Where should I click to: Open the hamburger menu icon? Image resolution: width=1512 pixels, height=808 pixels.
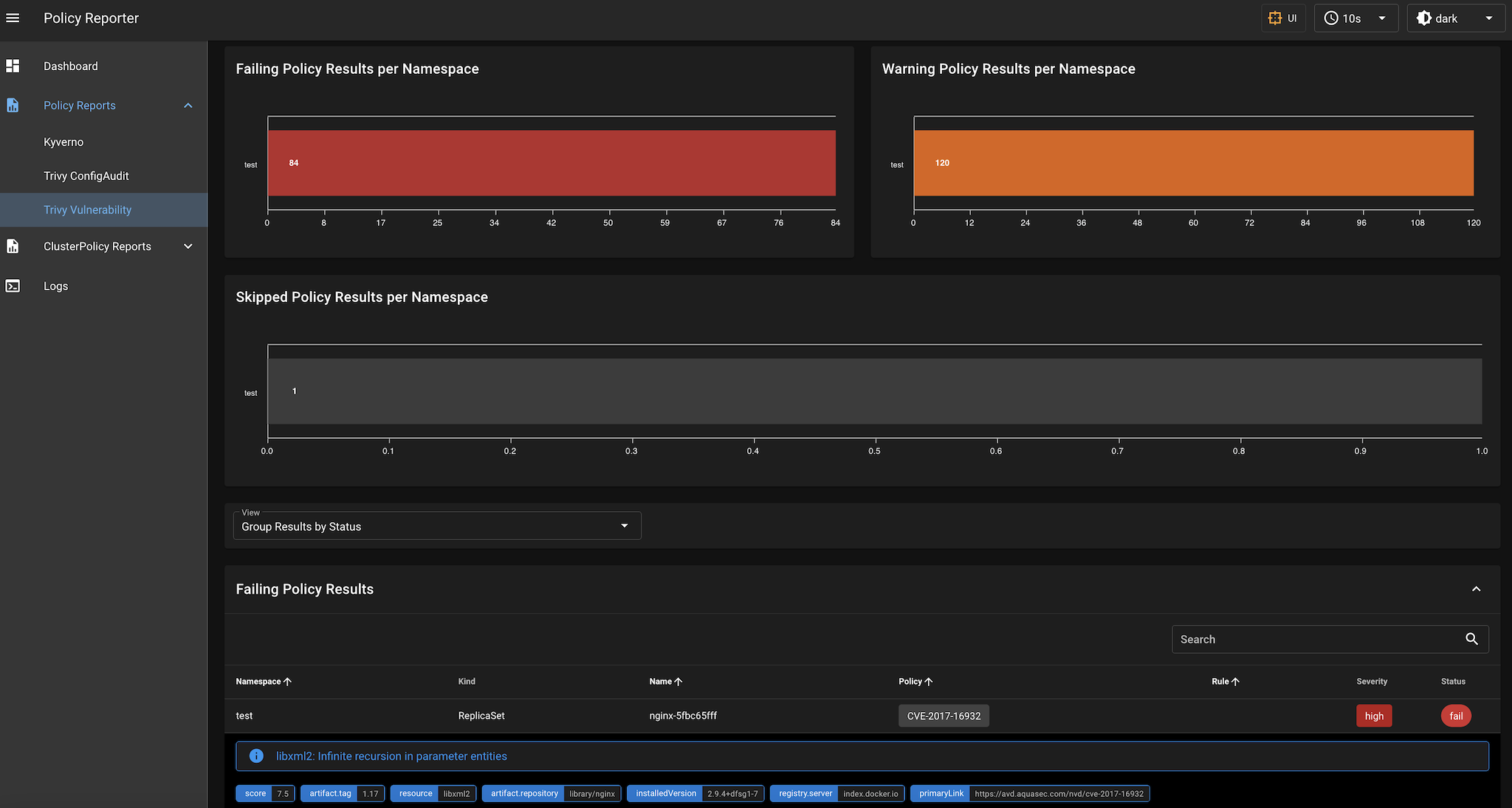(13, 18)
